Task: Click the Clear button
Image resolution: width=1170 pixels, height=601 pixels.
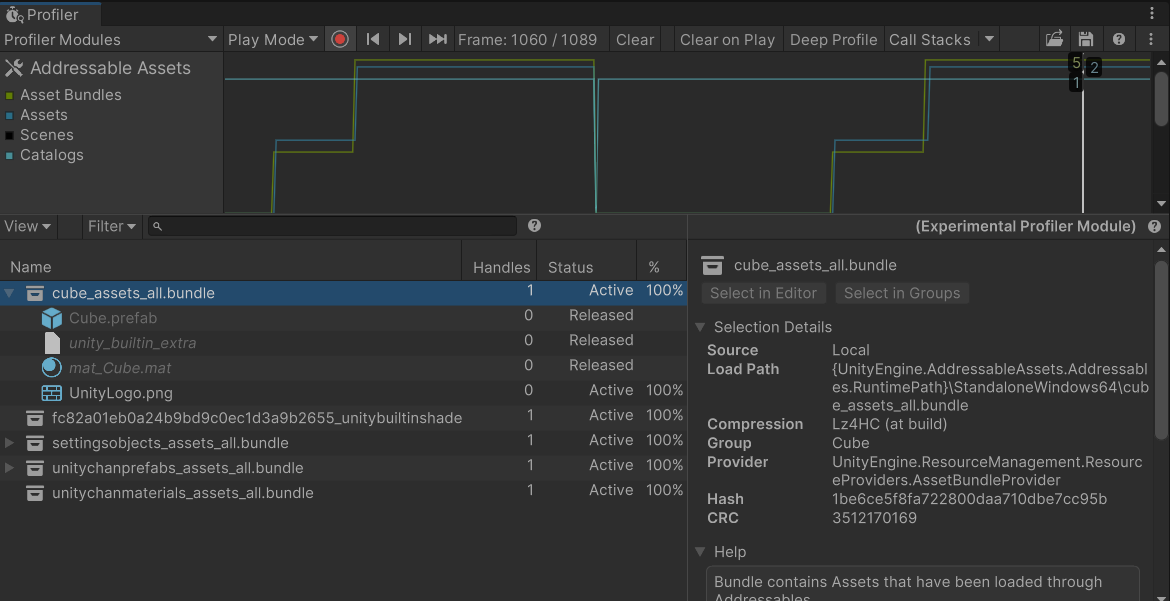Action: (635, 40)
